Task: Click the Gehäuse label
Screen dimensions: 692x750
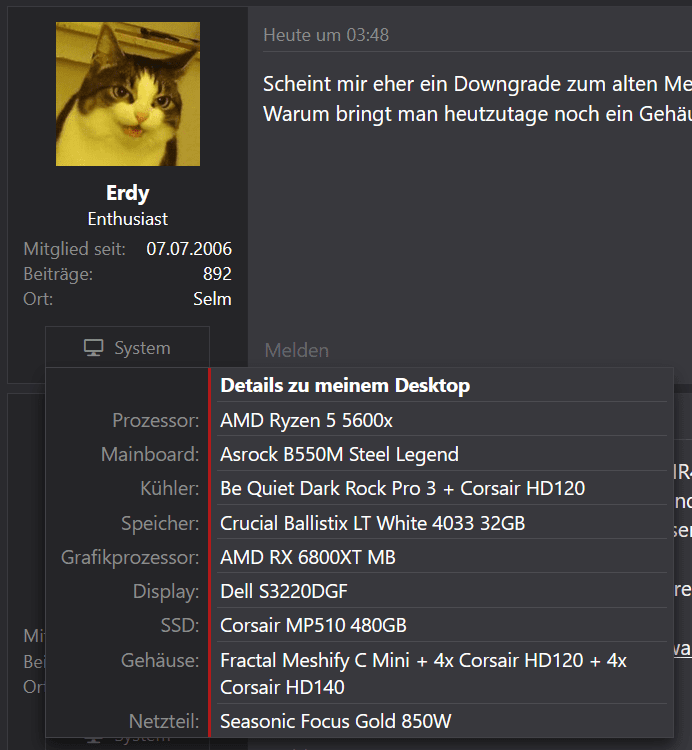Action: 160,660
